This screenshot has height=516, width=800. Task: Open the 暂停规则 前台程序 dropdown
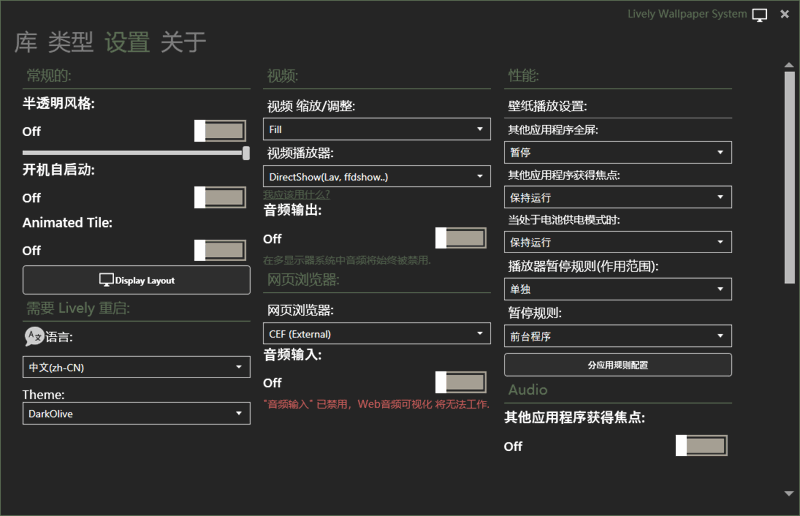tap(618, 336)
